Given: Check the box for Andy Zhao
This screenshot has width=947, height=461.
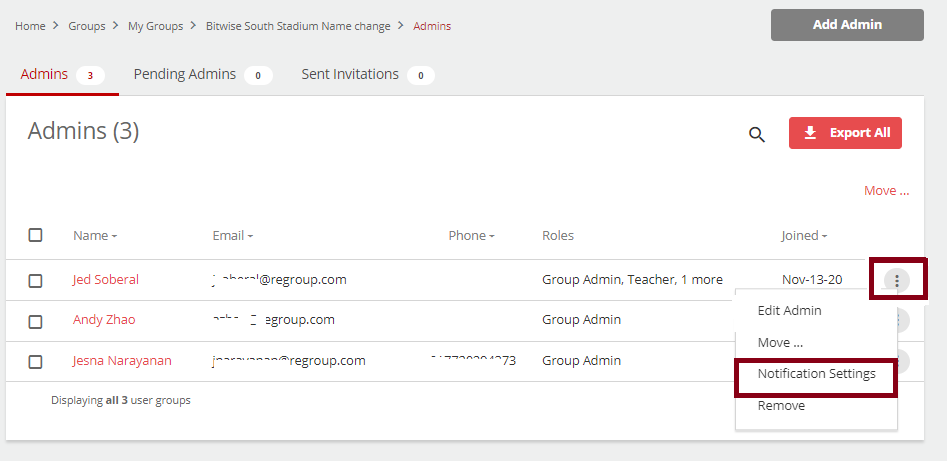Looking at the screenshot, I should click(x=36, y=321).
